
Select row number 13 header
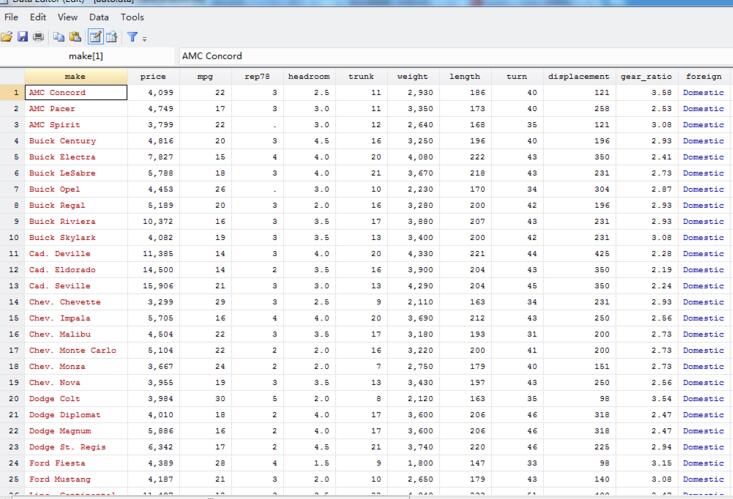(12, 286)
